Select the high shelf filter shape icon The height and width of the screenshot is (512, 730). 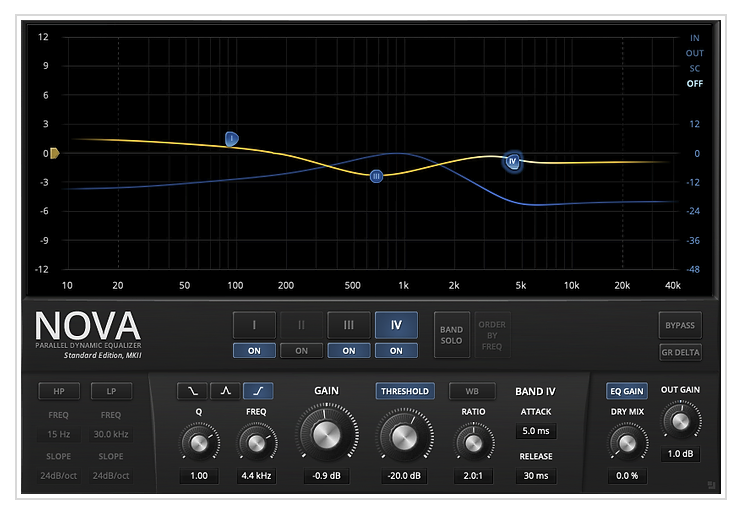pos(258,391)
